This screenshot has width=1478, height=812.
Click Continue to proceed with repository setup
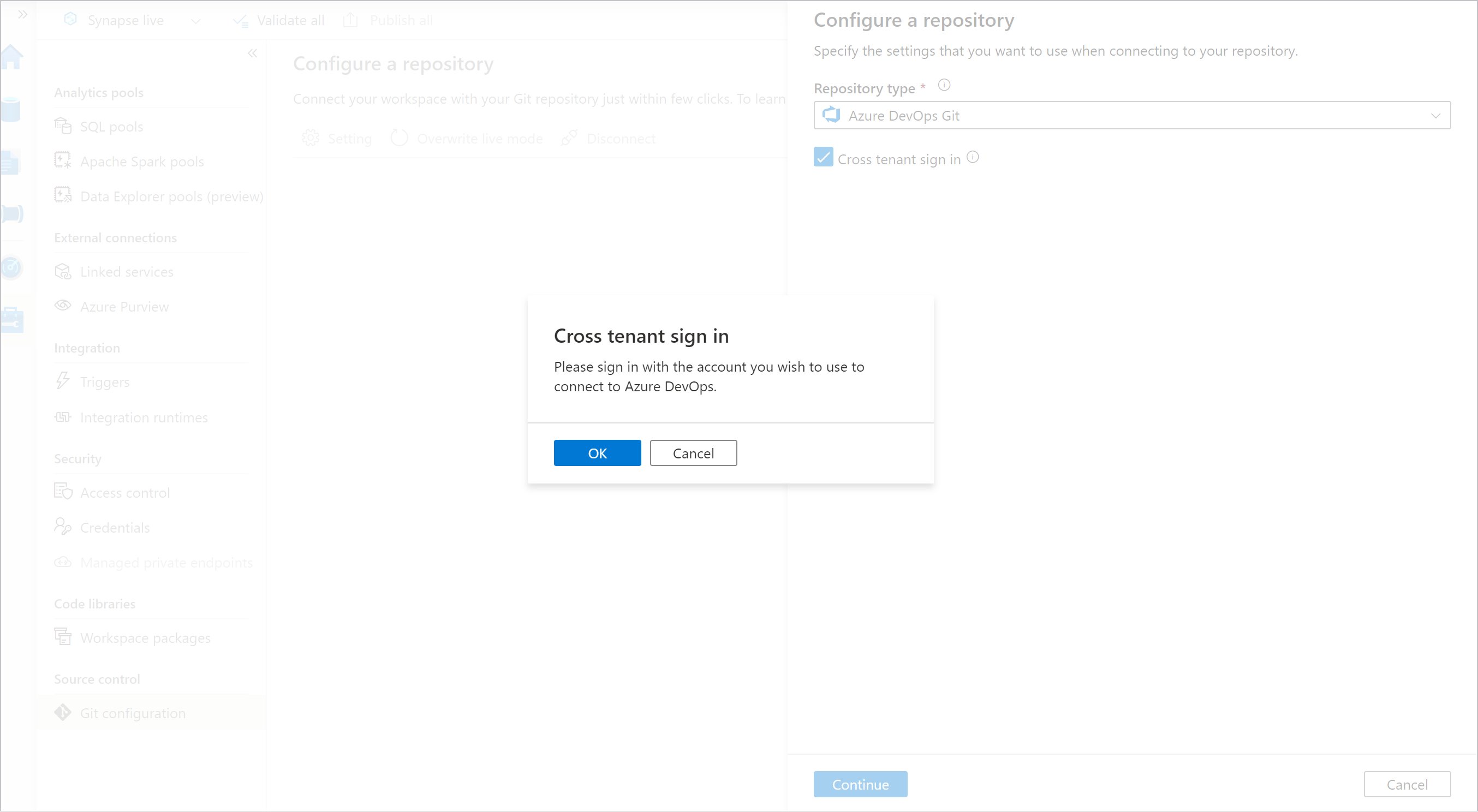click(860, 783)
